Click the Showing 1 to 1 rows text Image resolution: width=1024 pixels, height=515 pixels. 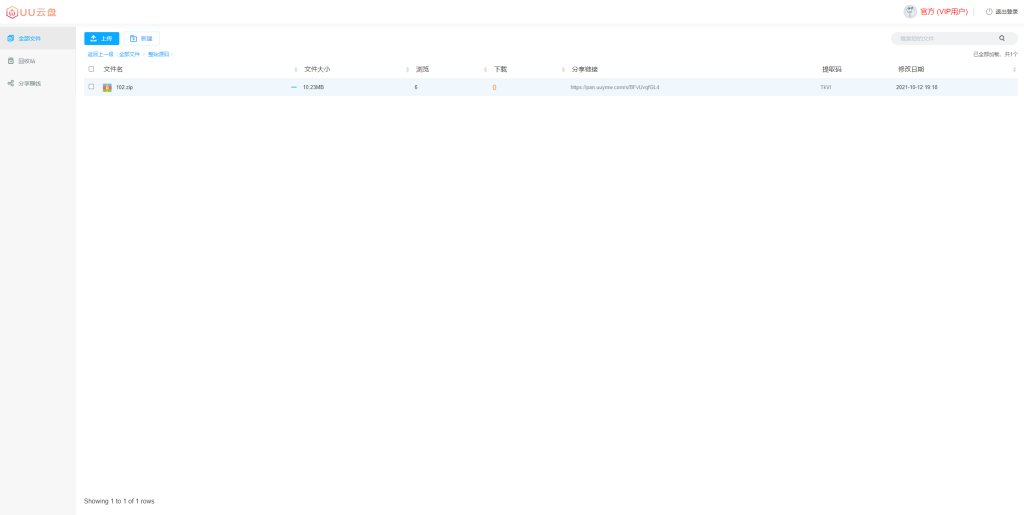(119, 501)
